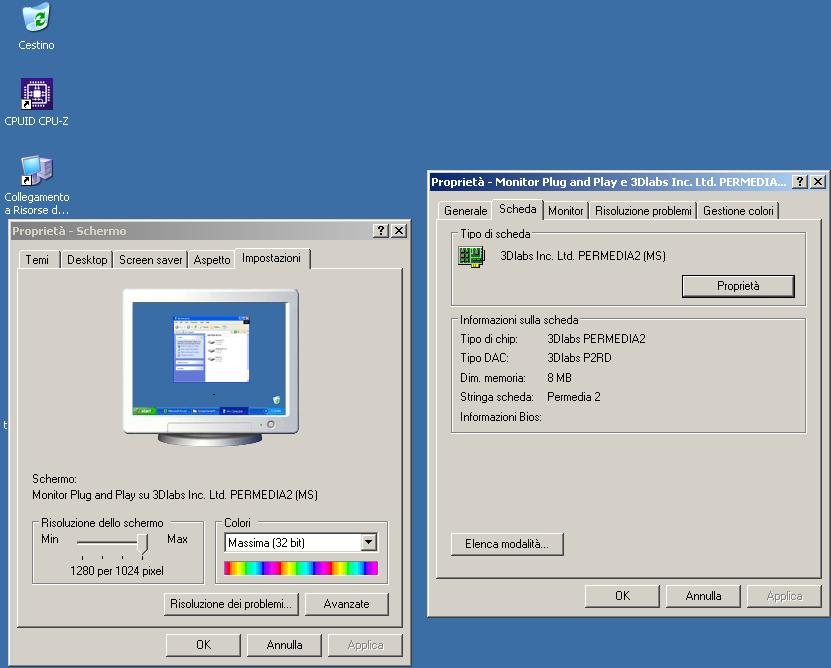Screen dimensions: 831x668
Task: Switch to the Desktop tab
Action: (x=87, y=260)
